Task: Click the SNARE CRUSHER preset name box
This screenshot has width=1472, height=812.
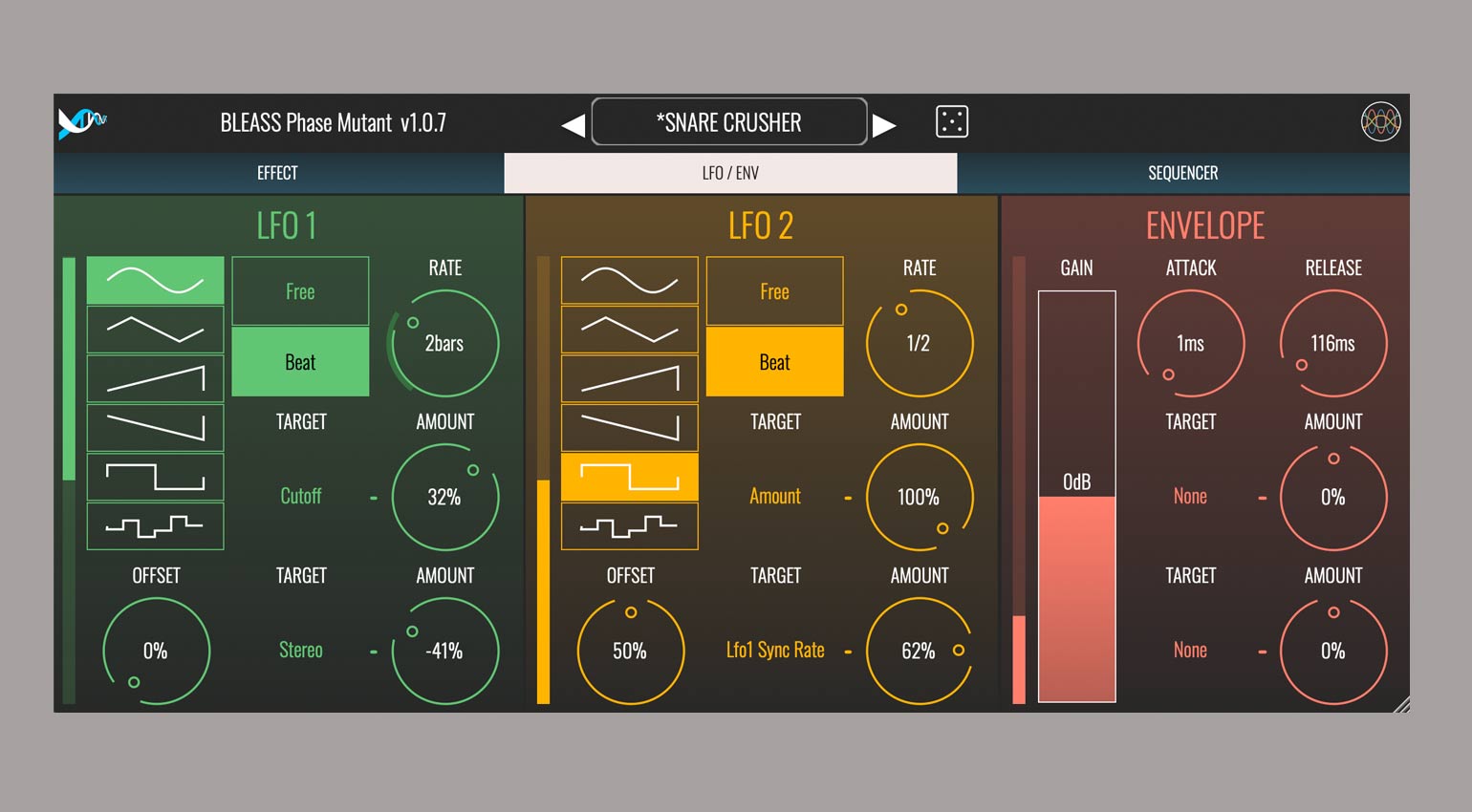Action: pos(729,122)
